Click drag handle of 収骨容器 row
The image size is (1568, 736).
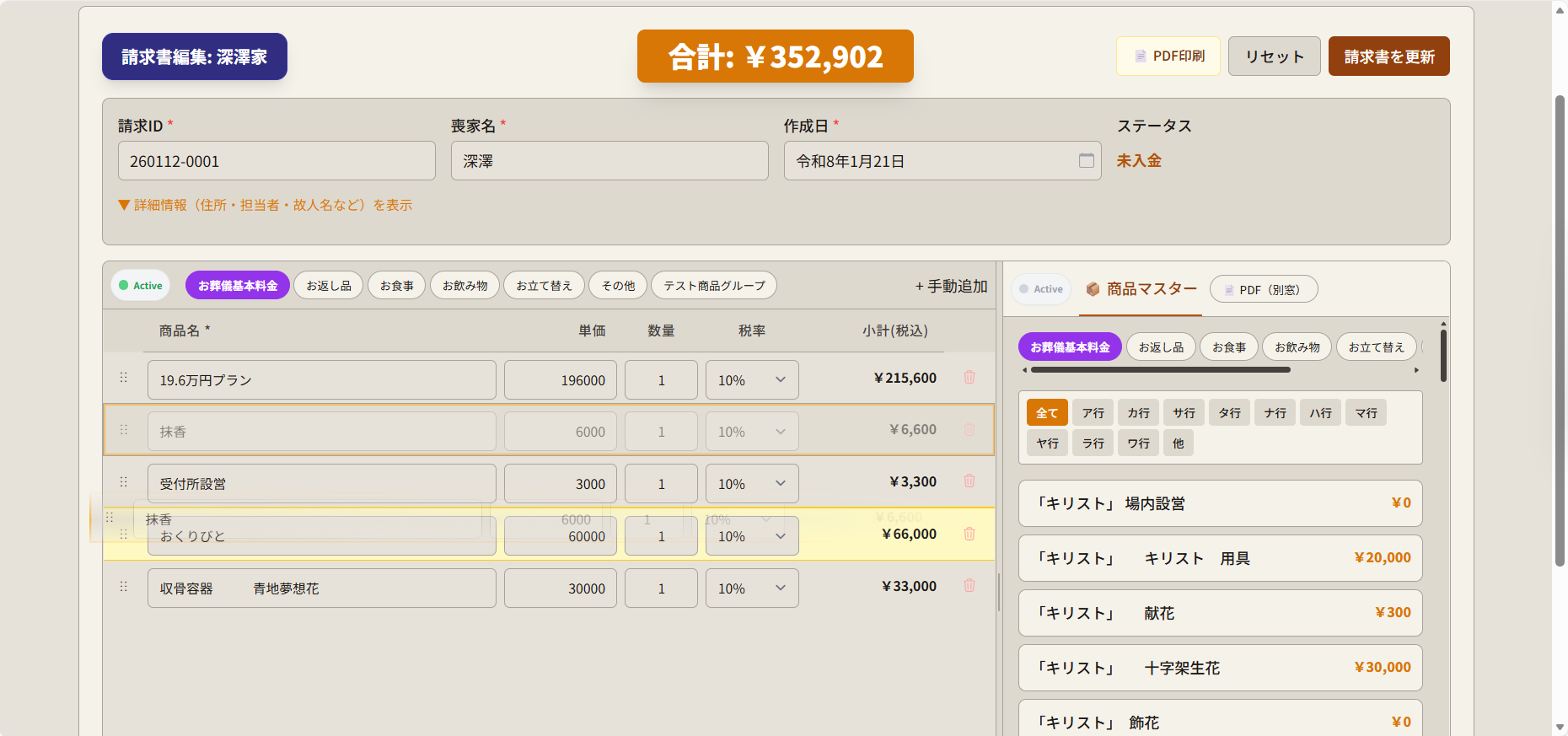pos(124,587)
